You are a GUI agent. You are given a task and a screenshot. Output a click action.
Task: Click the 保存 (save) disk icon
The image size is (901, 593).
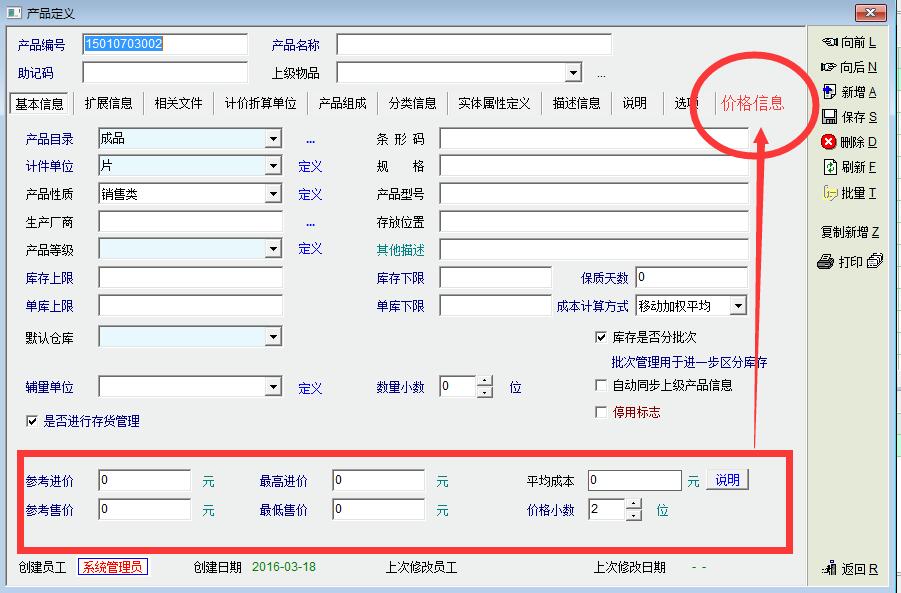click(x=829, y=117)
